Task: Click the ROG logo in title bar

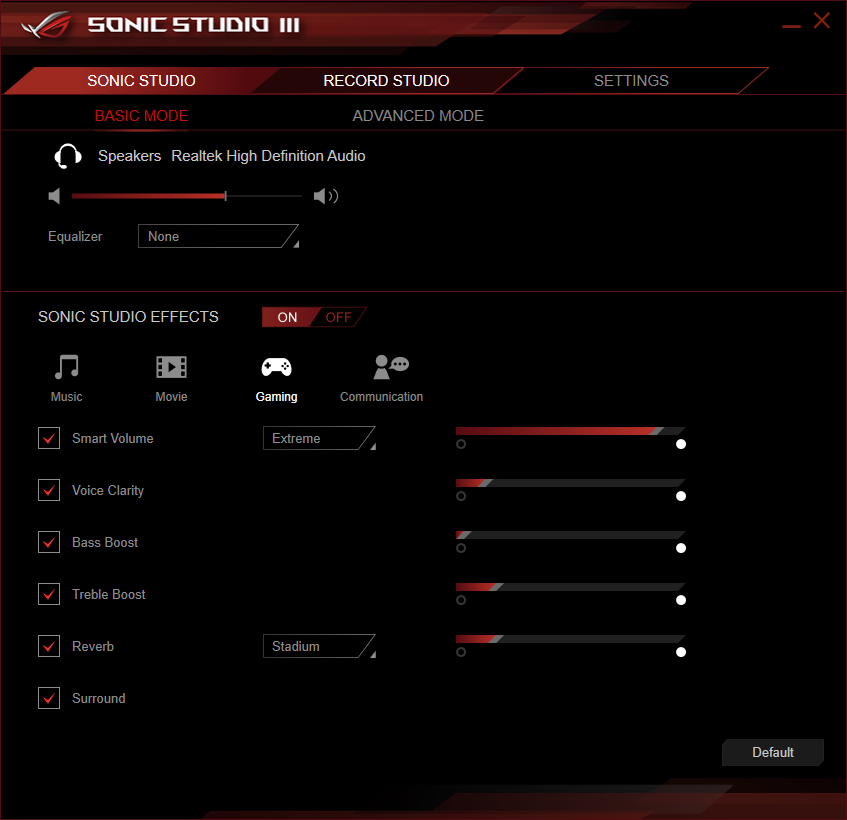Action: 46,25
